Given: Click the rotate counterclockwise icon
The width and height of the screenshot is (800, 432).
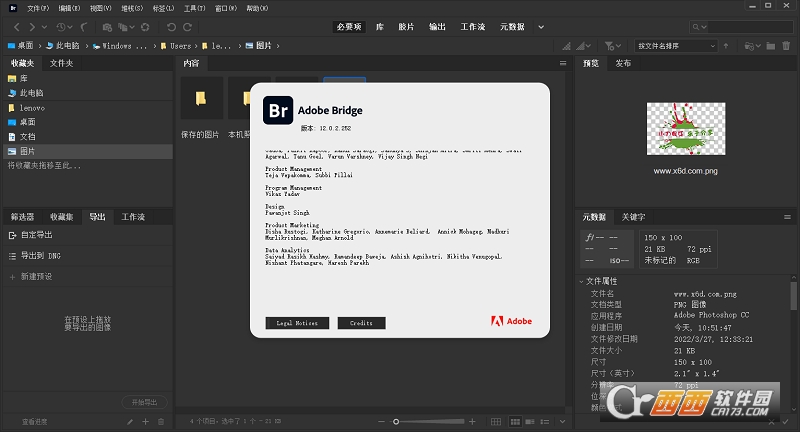Looking at the screenshot, I should [x=170, y=26].
